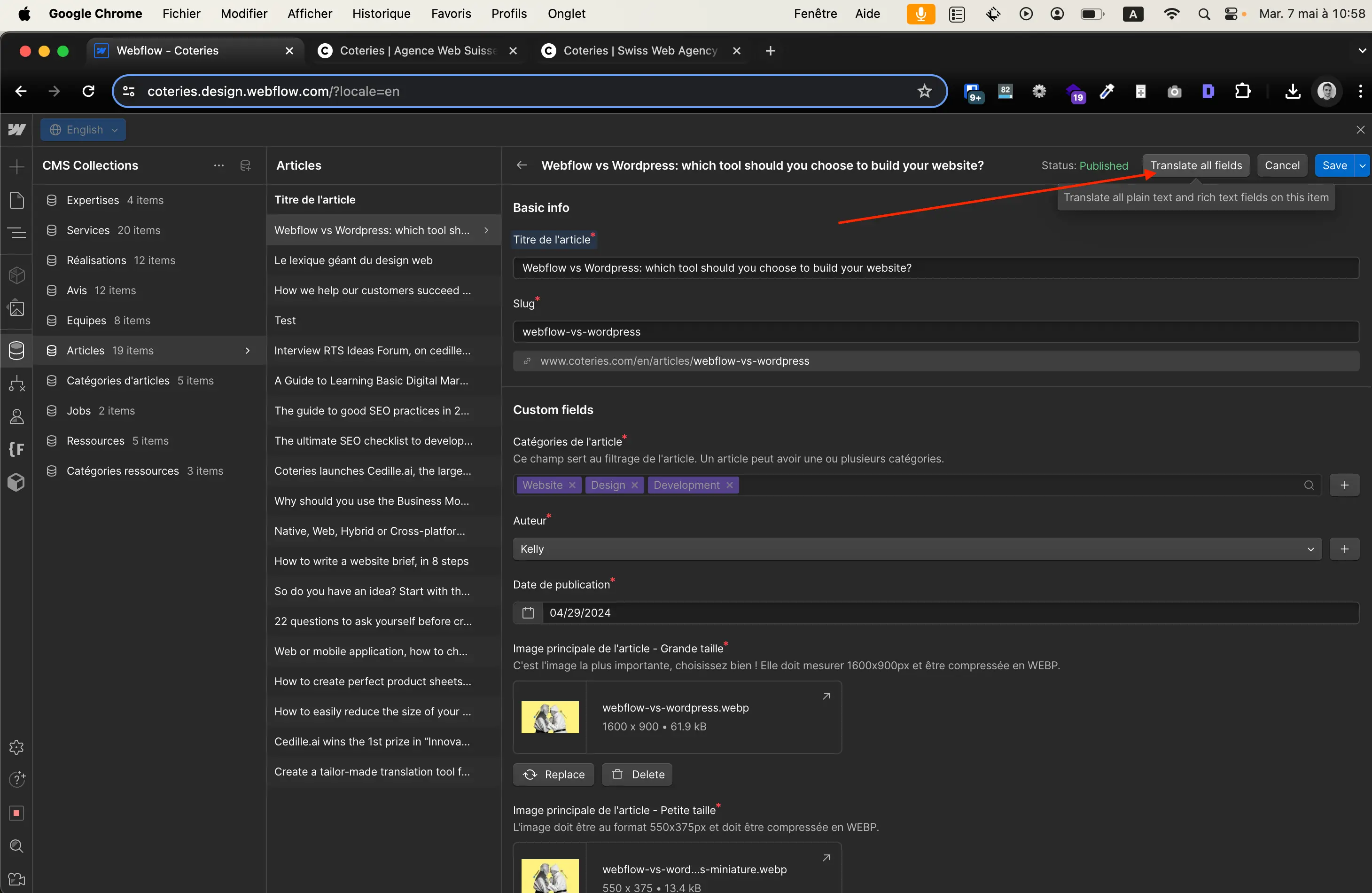Click Delete for the large image
The image size is (1372, 893).
coord(637,774)
